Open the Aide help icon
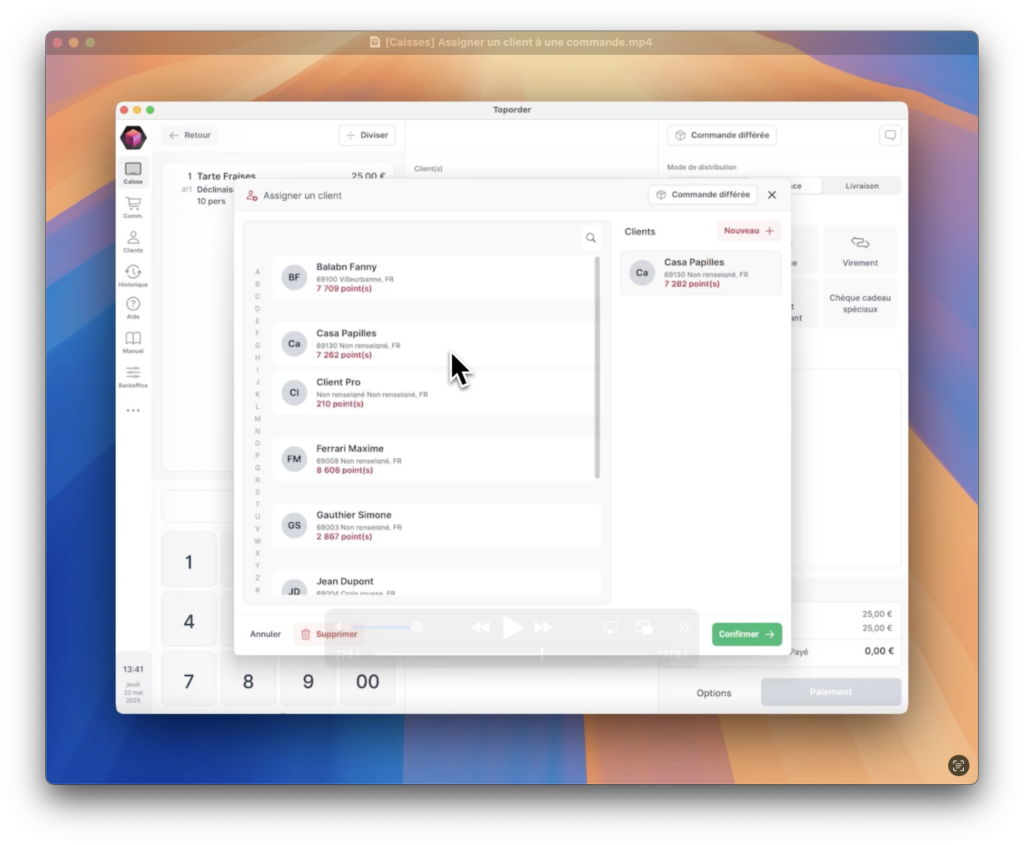The width and height of the screenshot is (1024, 845). (x=133, y=307)
